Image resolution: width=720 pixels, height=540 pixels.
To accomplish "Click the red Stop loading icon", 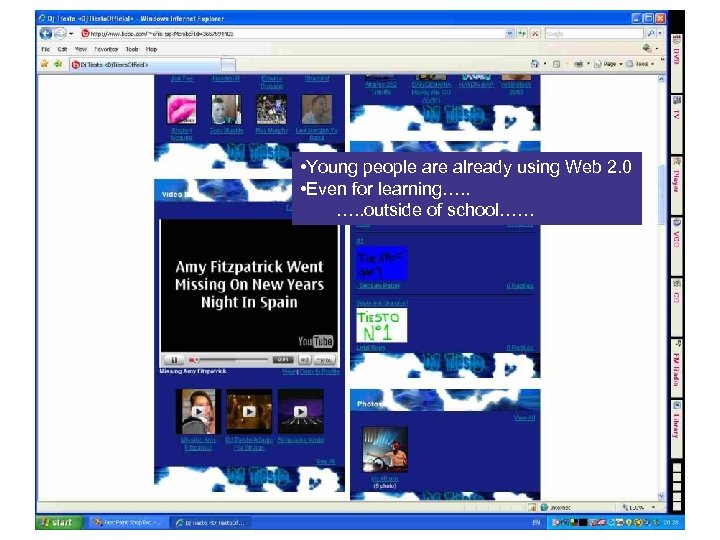I will tap(535, 34).
